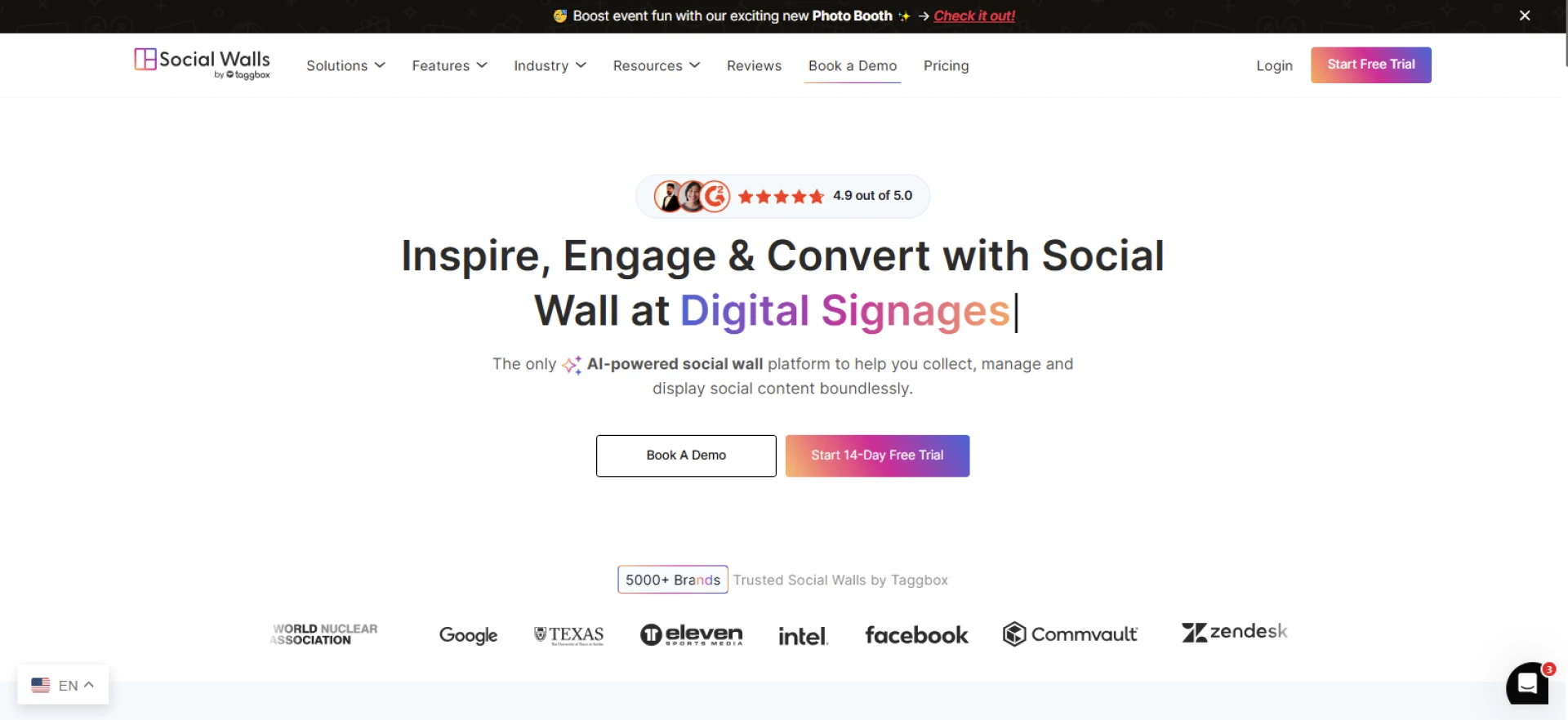Click the Zendesk brand logo
This screenshot has width=1568, height=720.
[1234, 632]
